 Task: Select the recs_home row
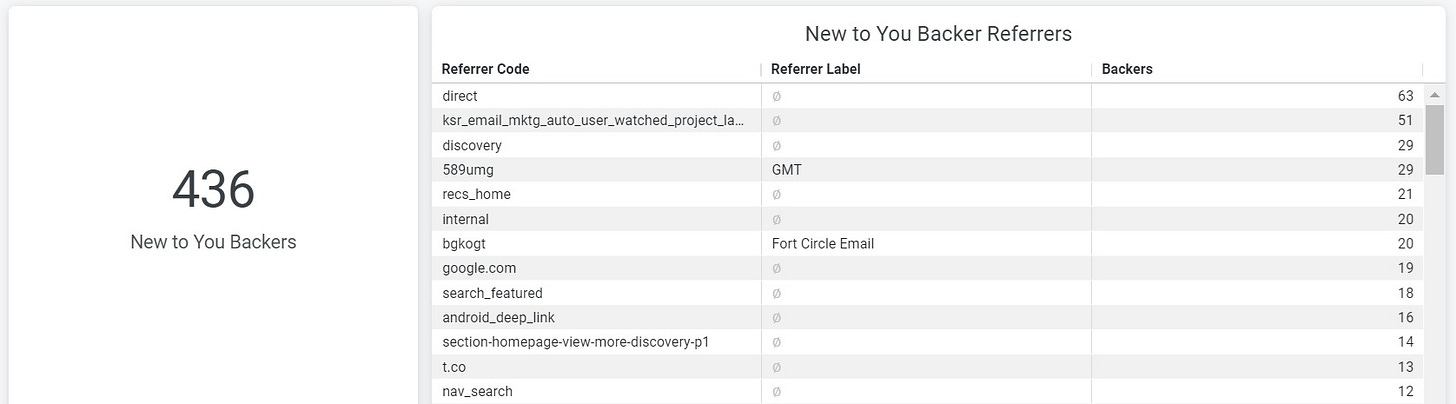click(x=928, y=194)
